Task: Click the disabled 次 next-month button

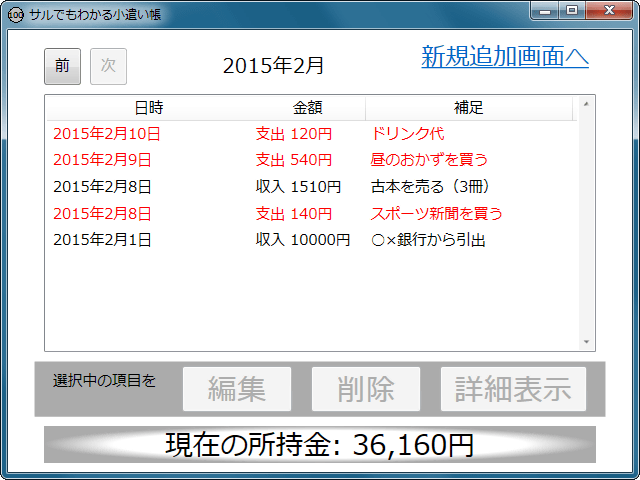Action: [x=108, y=66]
